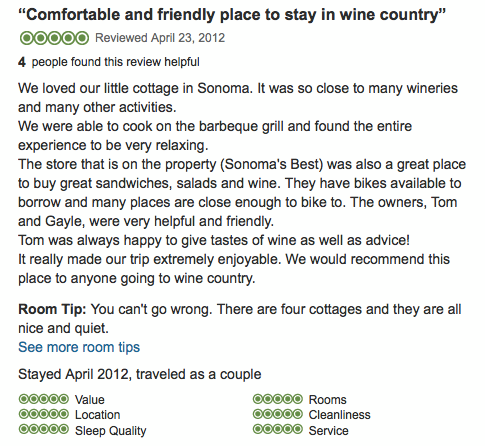Click the Location rating circles
The image size is (485, 446).
pyautogui.click(x=44, y=414)
